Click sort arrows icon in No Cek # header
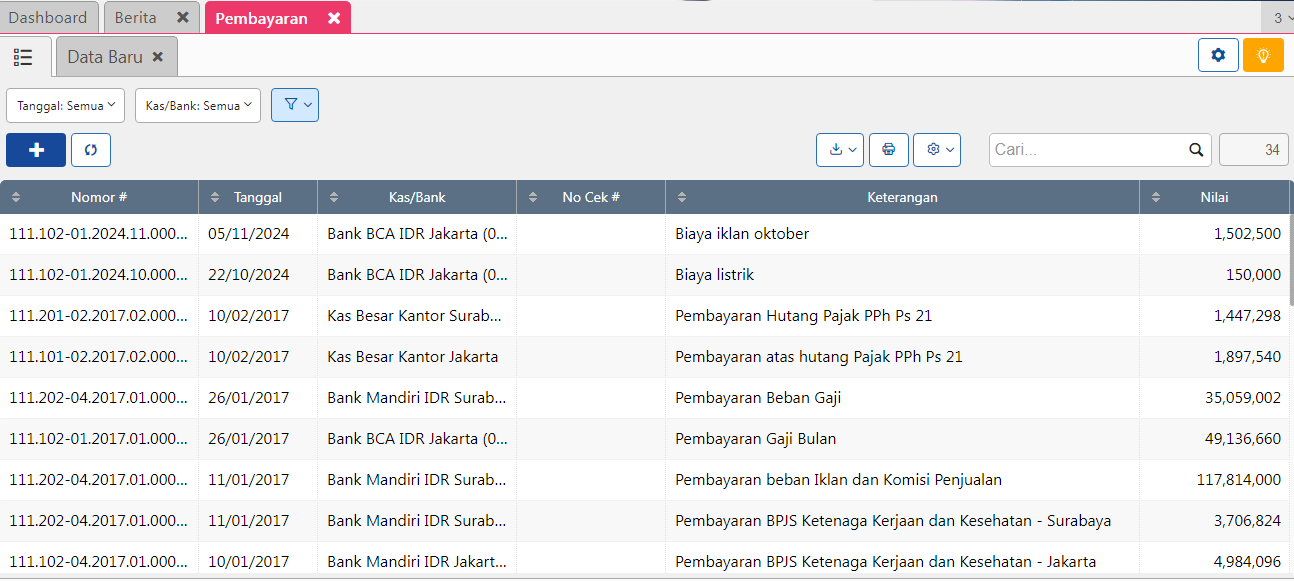 [x=533, y=198]
